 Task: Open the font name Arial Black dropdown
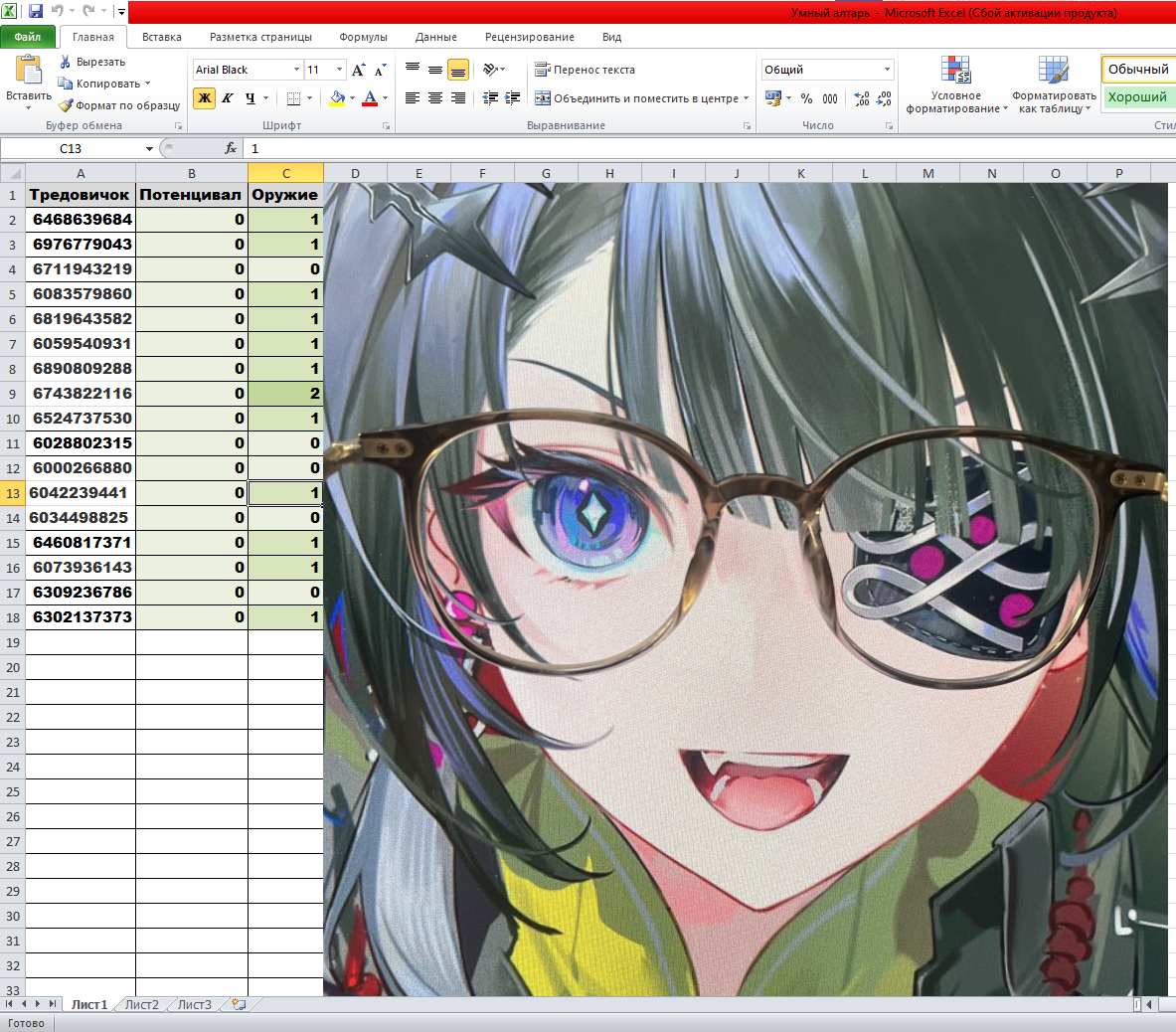(x=297, y=70)
